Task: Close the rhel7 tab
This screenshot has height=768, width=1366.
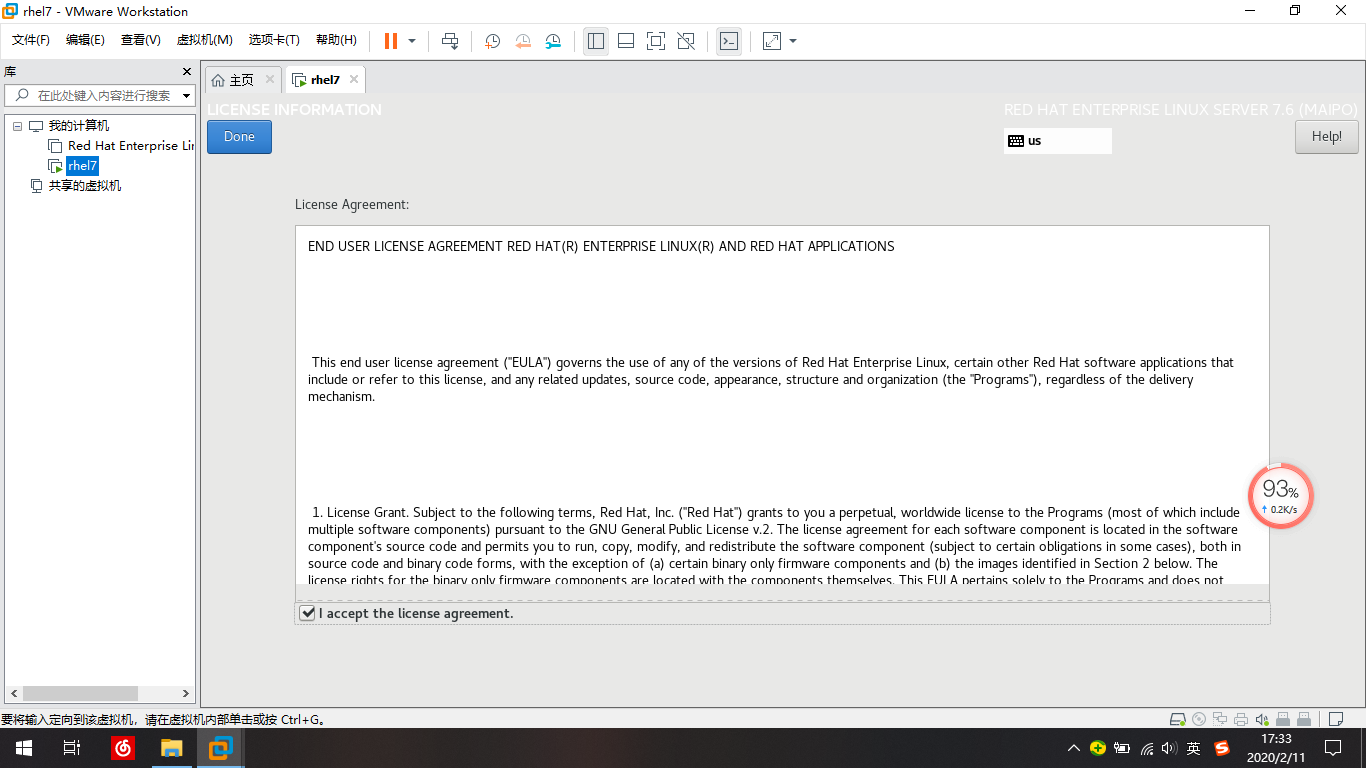Action: click(354, 79)
